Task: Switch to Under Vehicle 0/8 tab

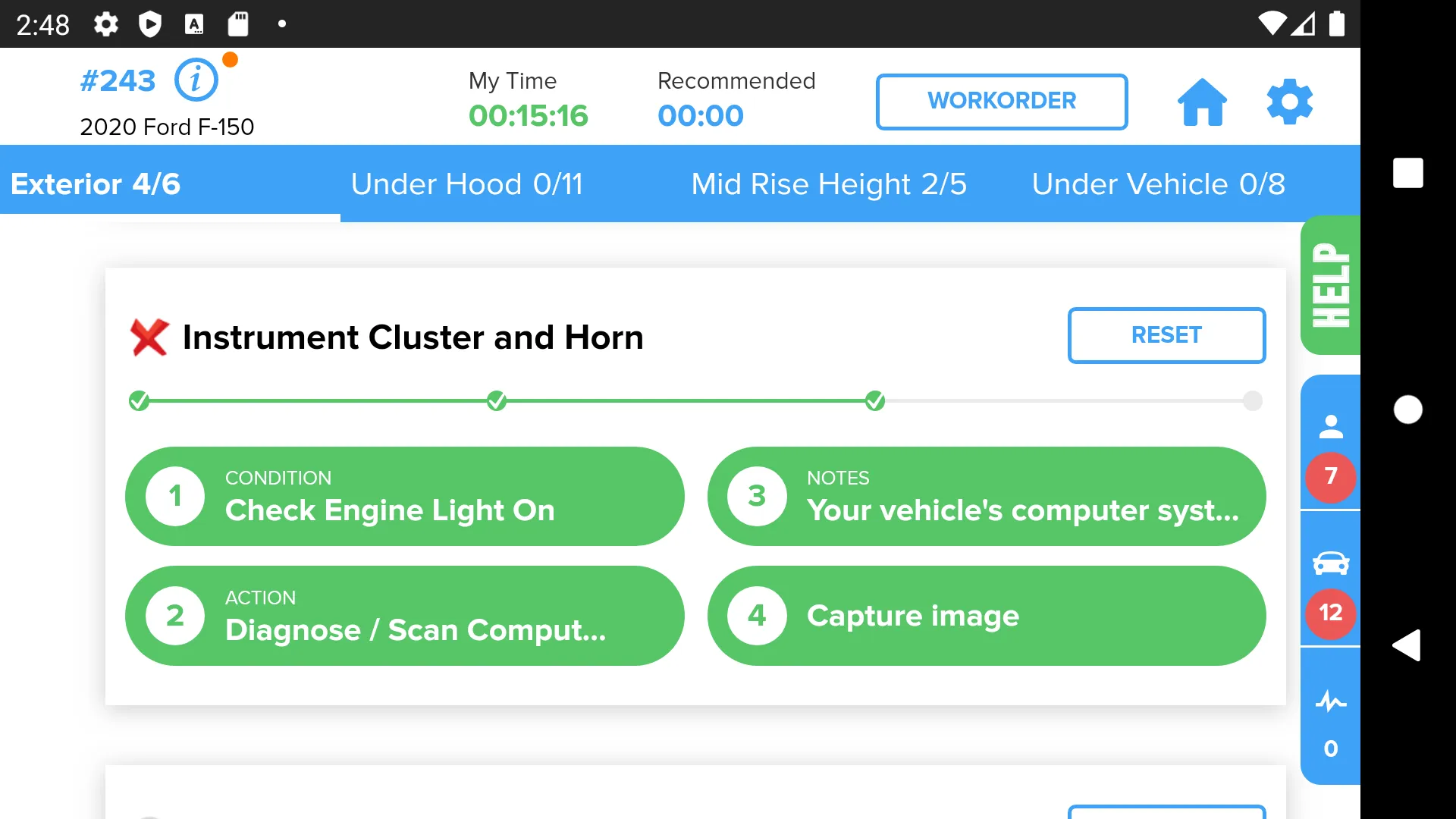Action: pos(1157,183)
